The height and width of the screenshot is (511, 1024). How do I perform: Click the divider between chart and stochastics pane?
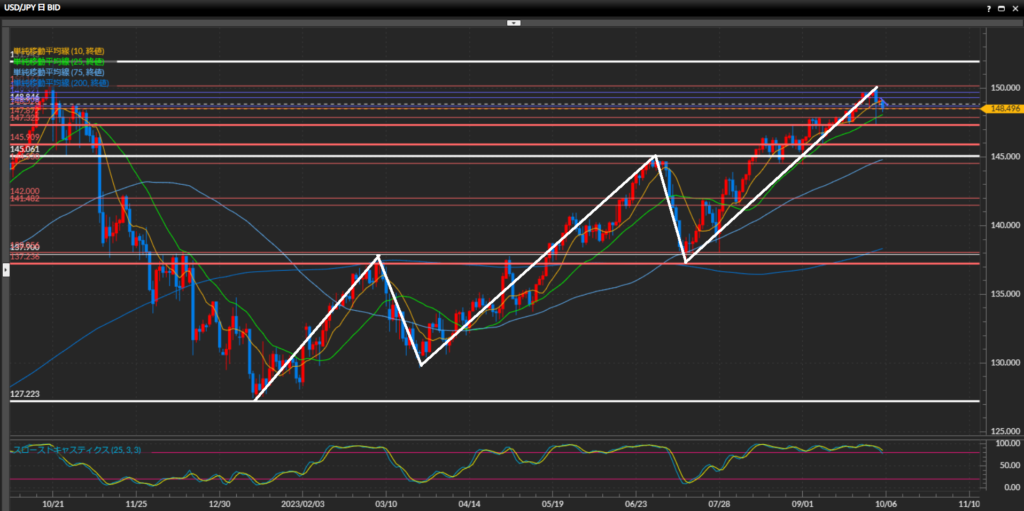pyautogui.click(x=500, y=436)
